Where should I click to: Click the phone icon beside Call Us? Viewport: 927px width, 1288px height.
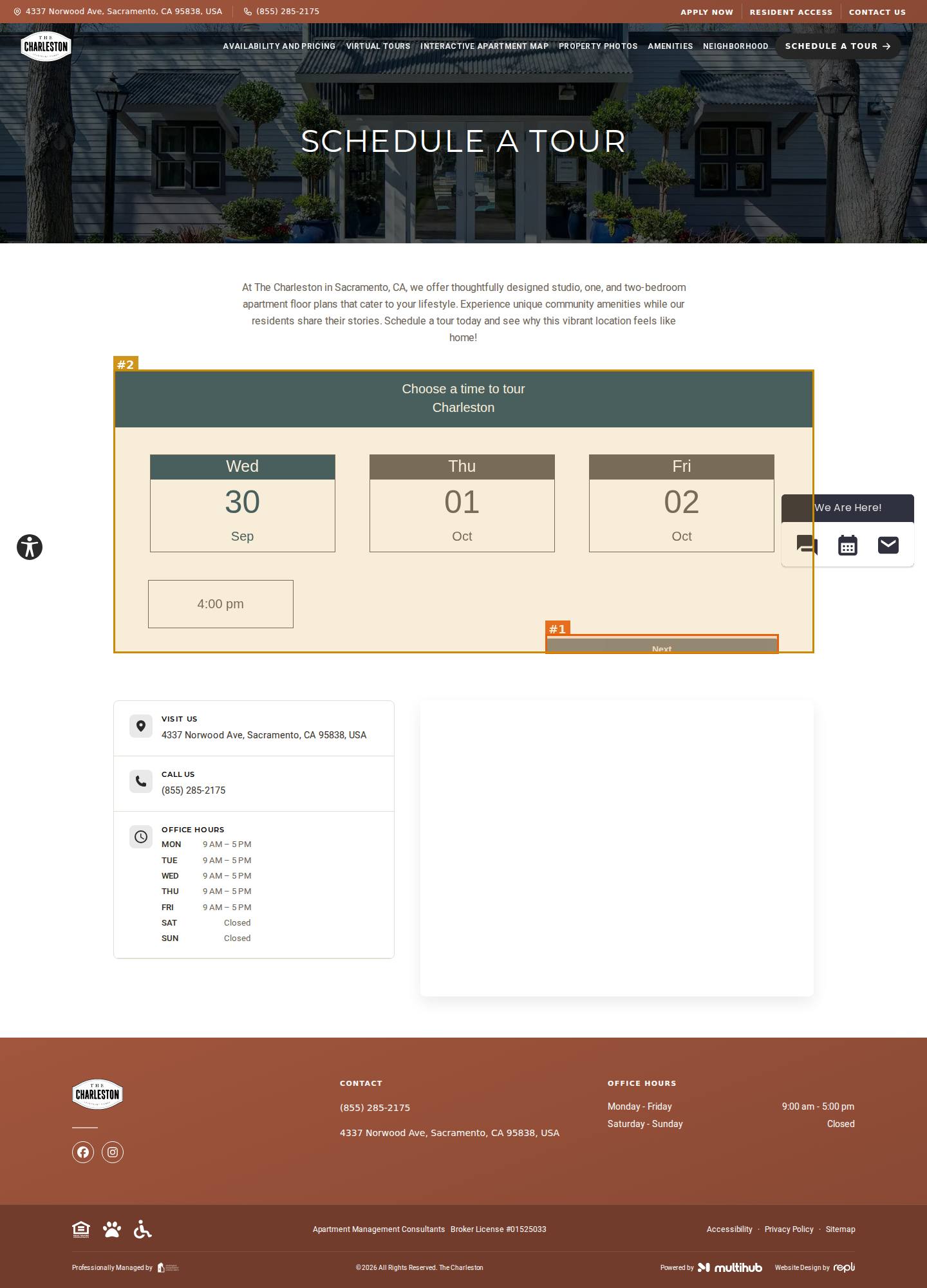pos(141,781)
